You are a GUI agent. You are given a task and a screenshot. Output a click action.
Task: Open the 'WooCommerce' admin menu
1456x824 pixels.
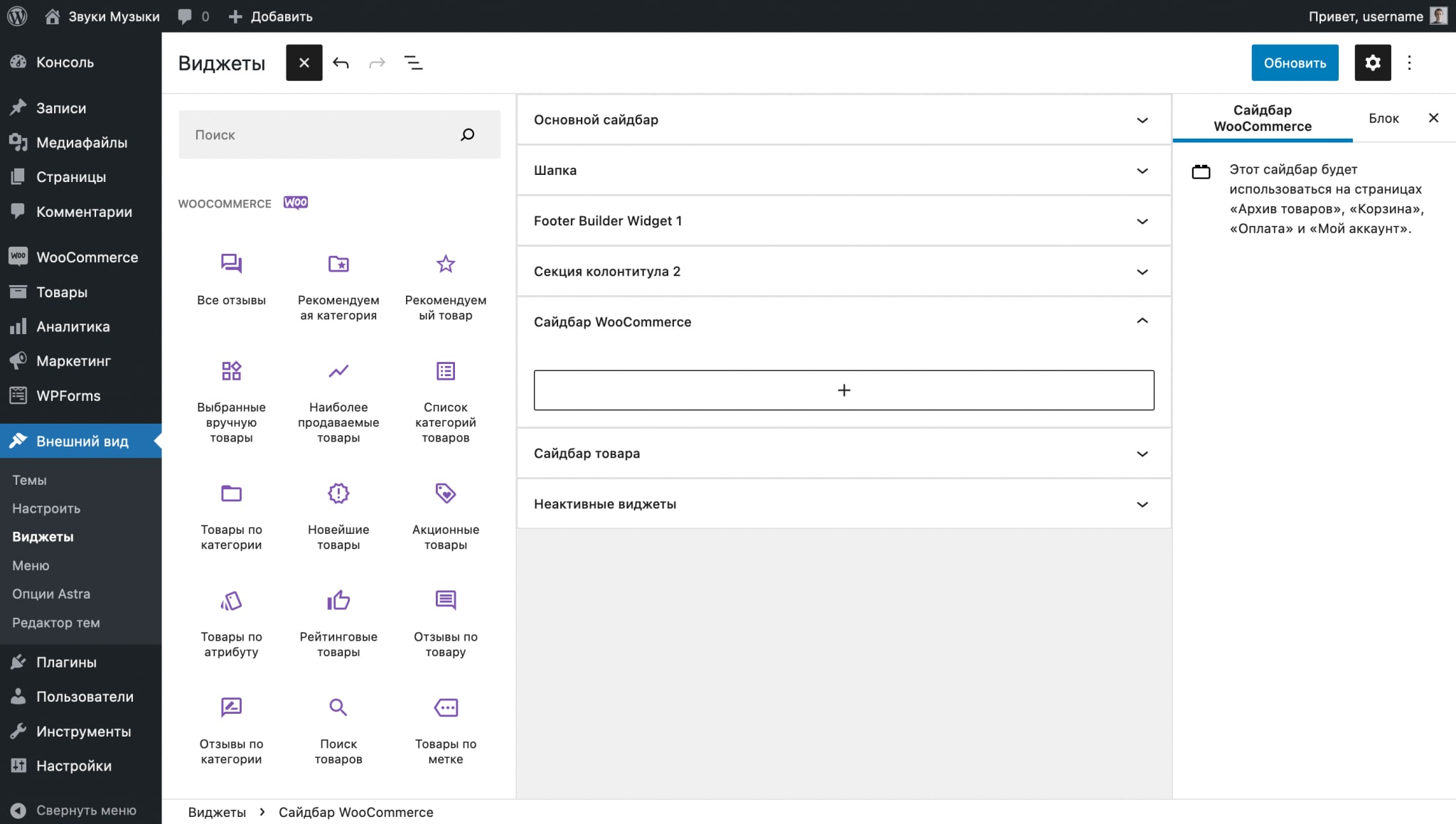coord(80,257)
